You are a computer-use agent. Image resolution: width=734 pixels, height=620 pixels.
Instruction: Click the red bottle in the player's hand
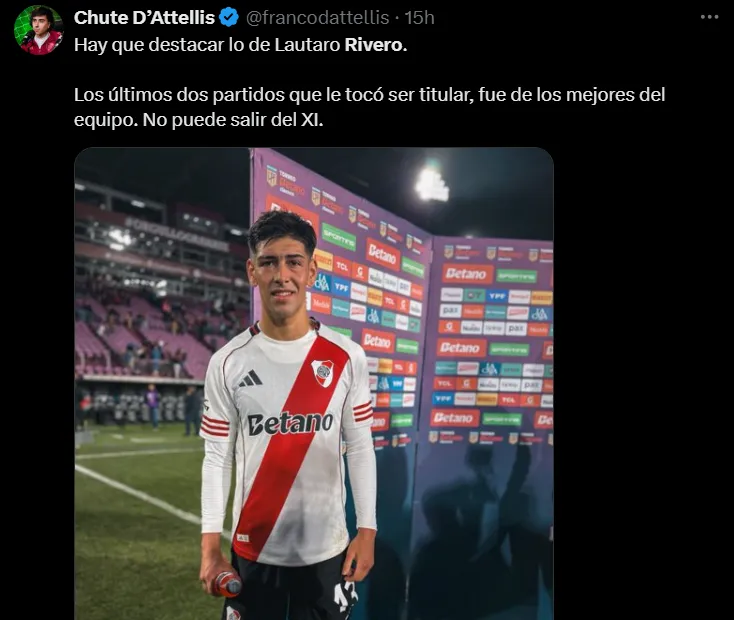(227, 584)
